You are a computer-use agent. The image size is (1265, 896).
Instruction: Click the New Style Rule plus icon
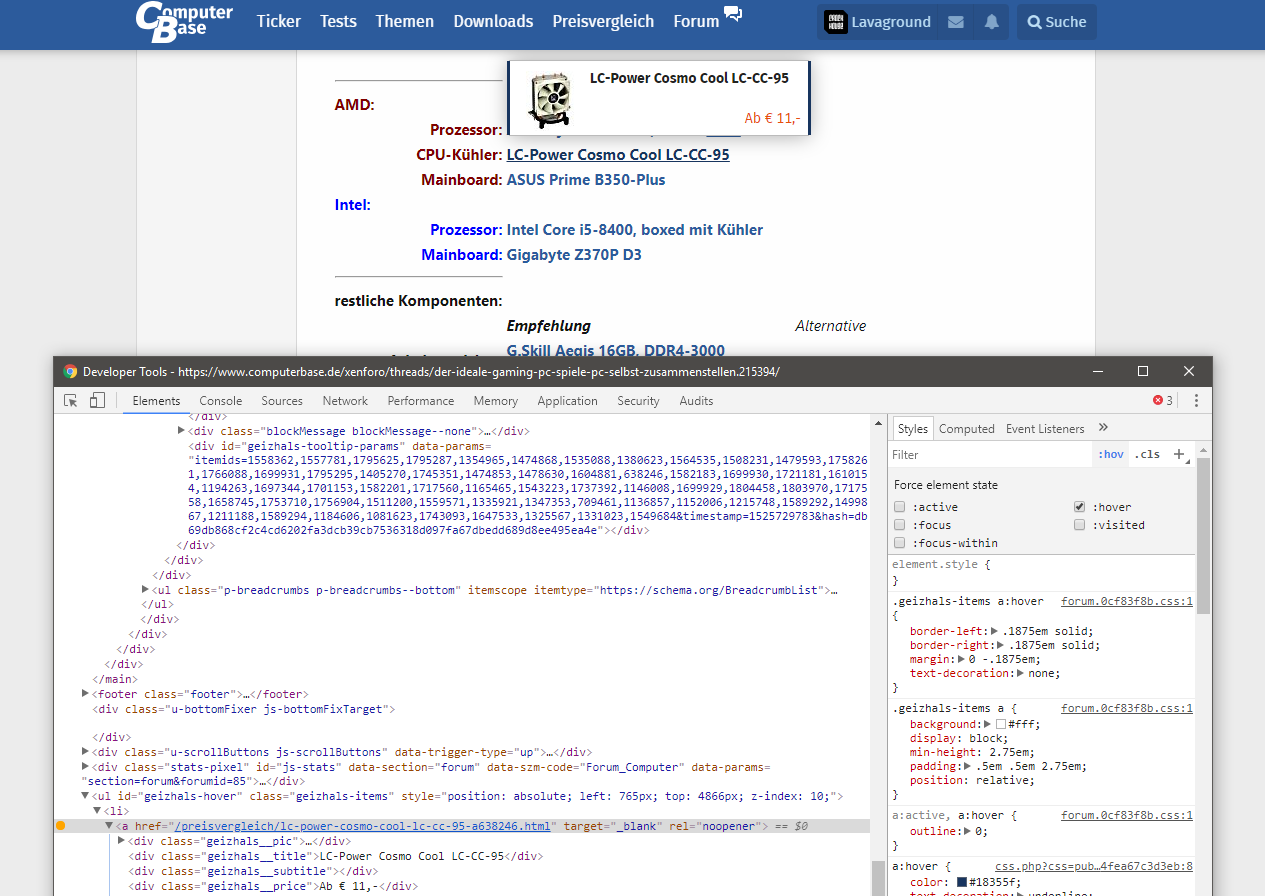click(x=1179, y=454)
